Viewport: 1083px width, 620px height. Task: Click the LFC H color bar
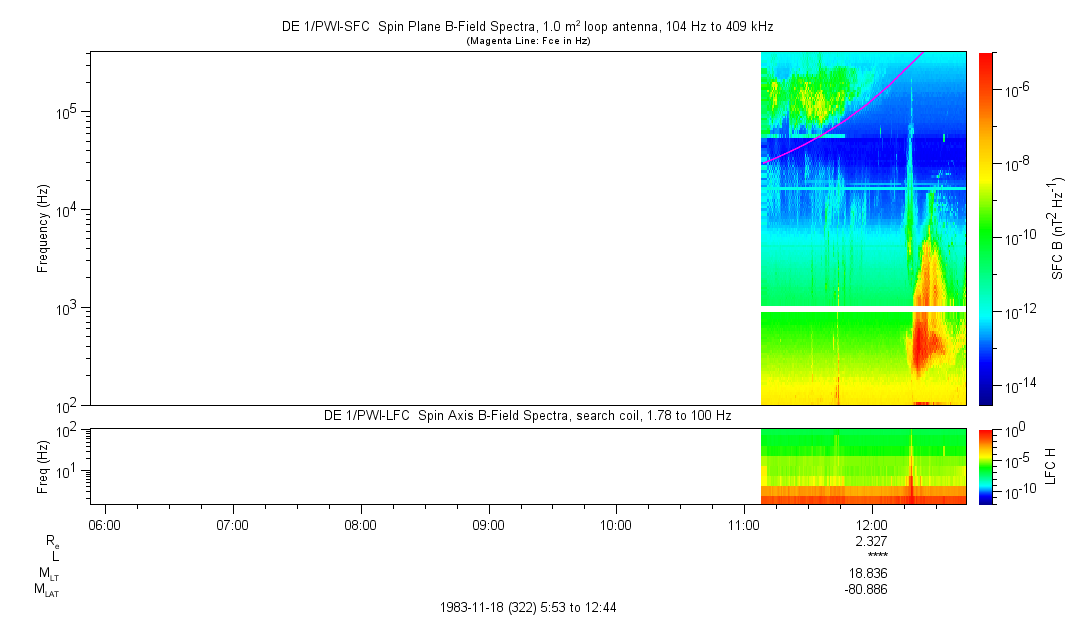985,466
